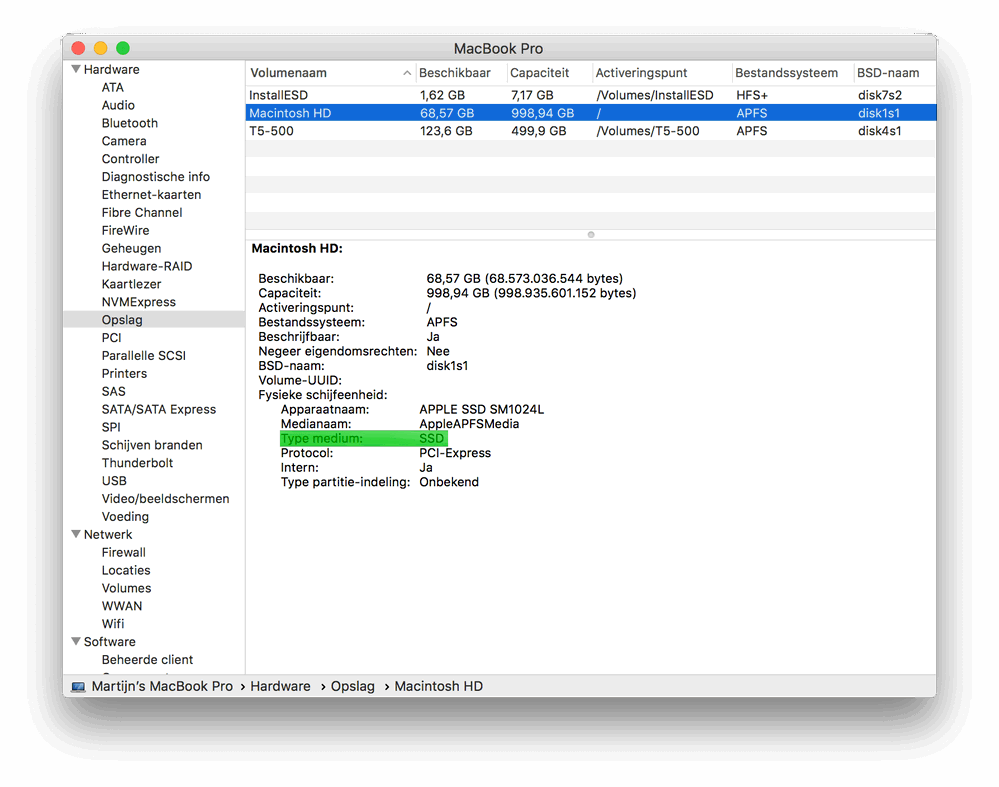The height and width of the screenshot is (787, 999).
Task: Open SATA/SATA Express category
Action: [x=159, y=408]
